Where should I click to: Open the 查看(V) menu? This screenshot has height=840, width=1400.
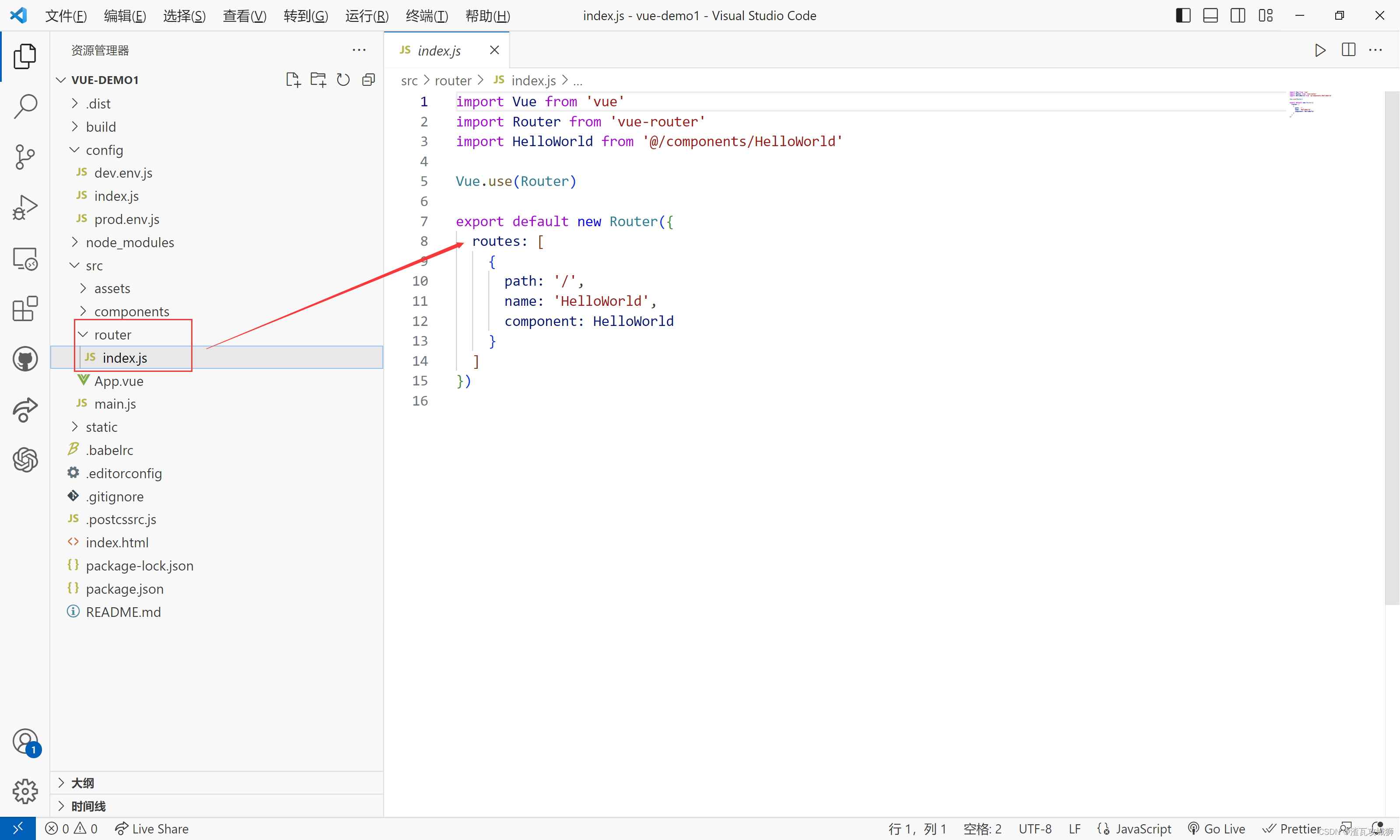coord(245,15)
